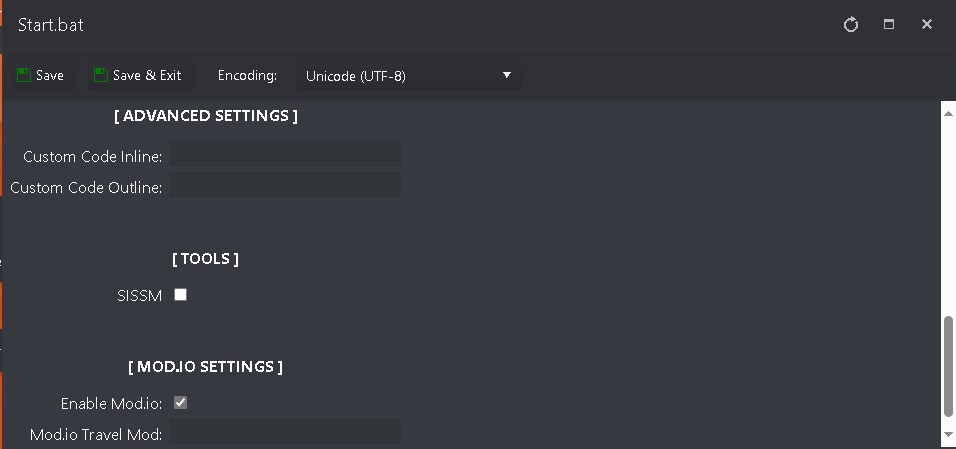Click the scrollbar up arrow
Image resolution: width=956 pixels, height=449 pixels.
click(949, 113)
